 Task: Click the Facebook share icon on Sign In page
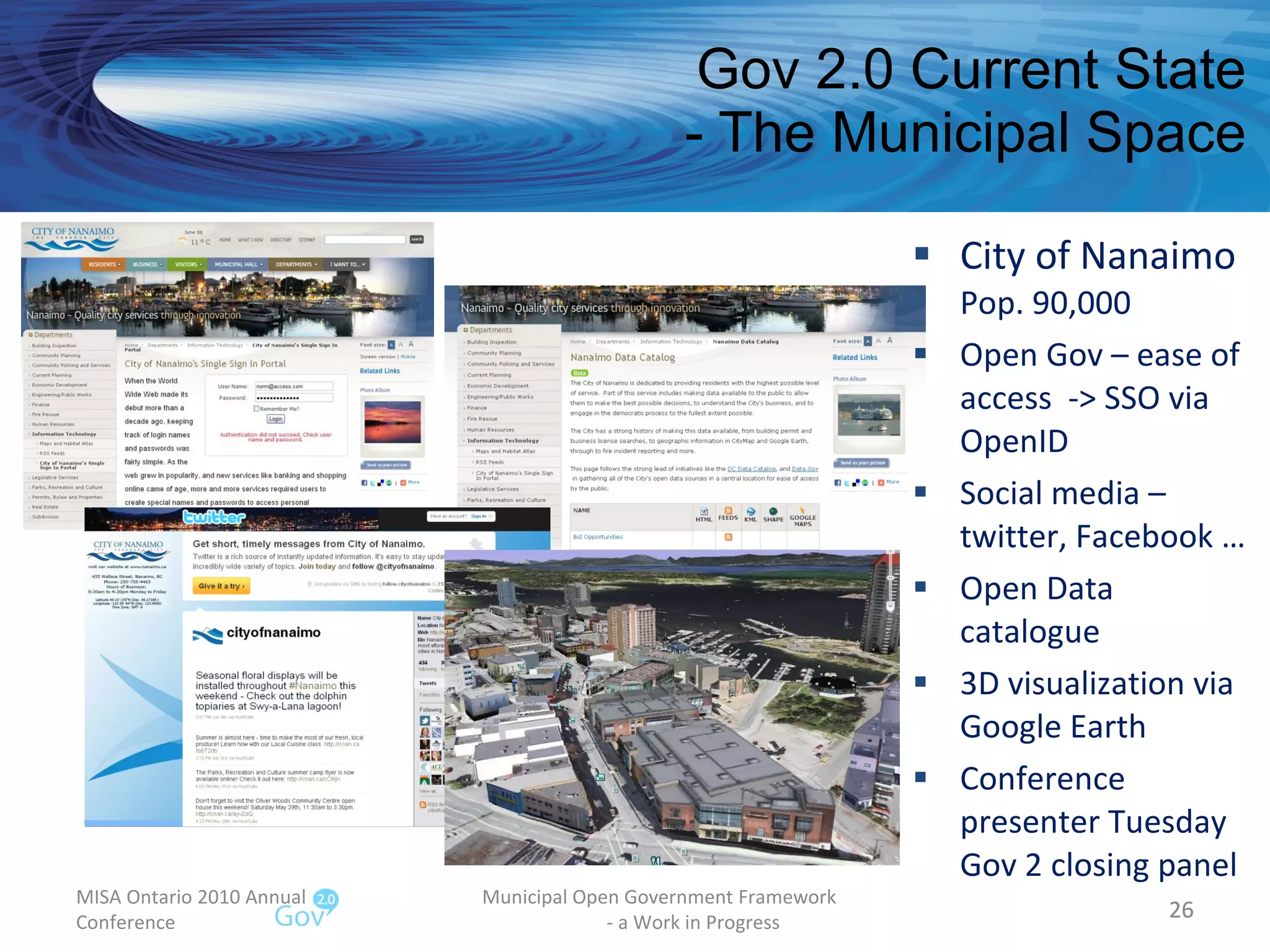click(364, 482)
